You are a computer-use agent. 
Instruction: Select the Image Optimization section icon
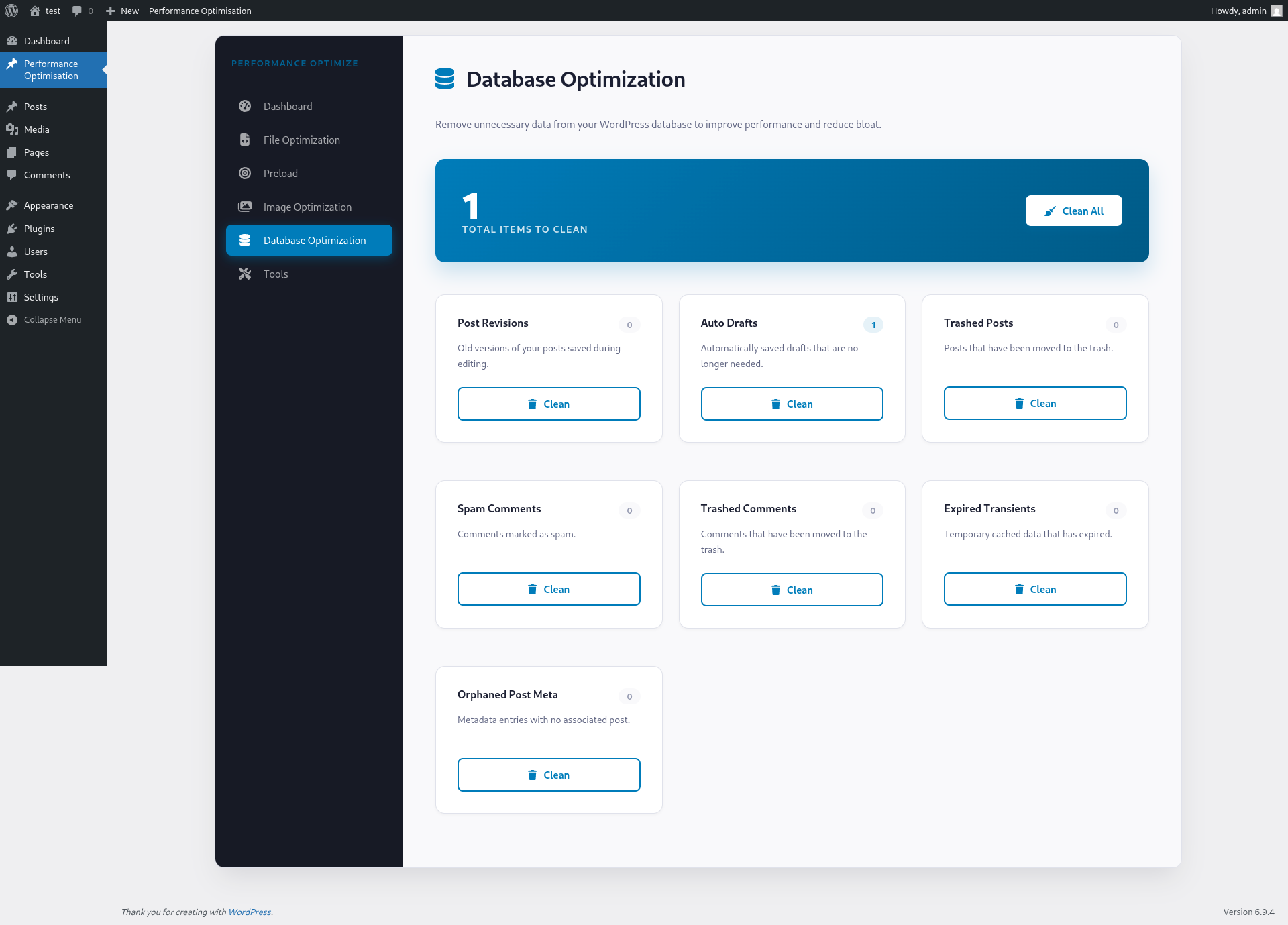coord(245,207)
